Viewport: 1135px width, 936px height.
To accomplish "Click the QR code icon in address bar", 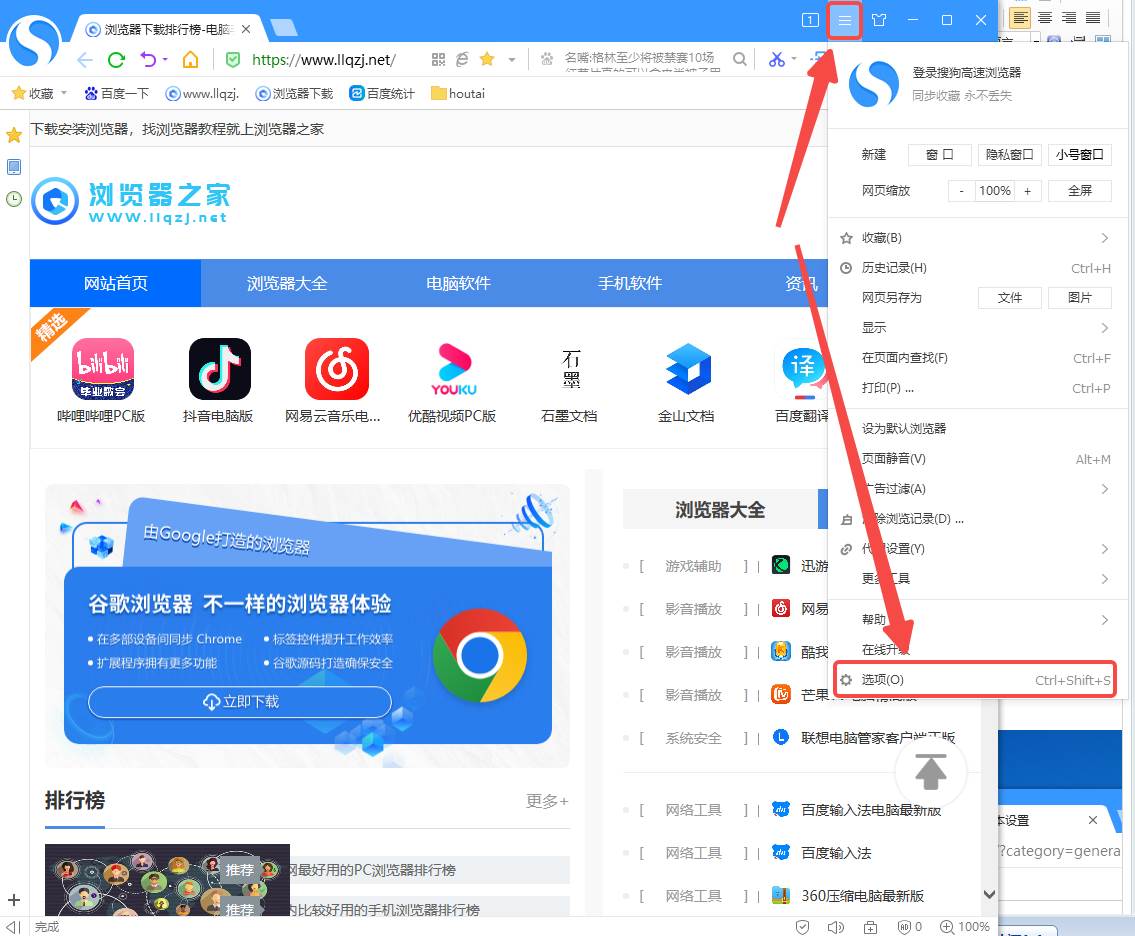I will [438, 59].
